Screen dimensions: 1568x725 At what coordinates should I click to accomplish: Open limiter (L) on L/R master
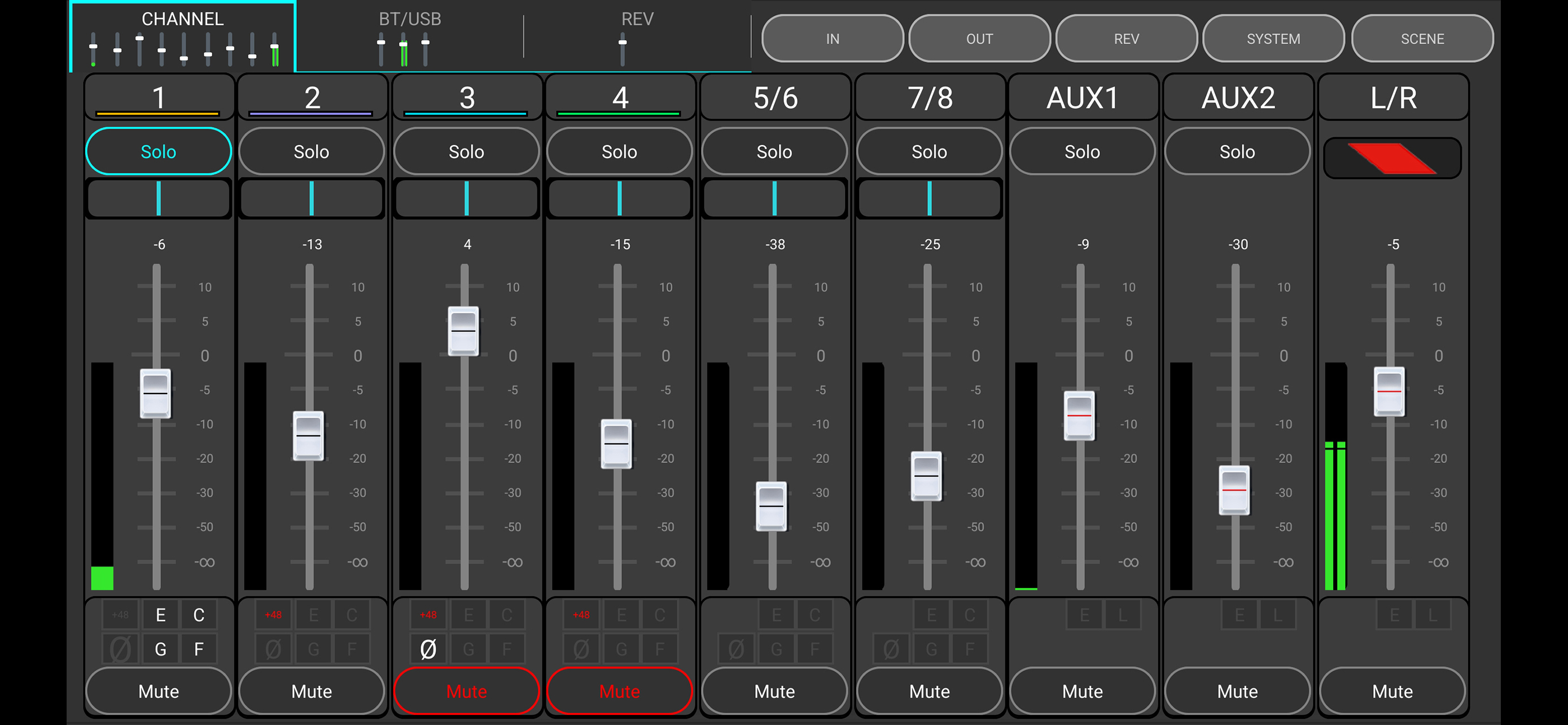click(x=1433, y=615)
